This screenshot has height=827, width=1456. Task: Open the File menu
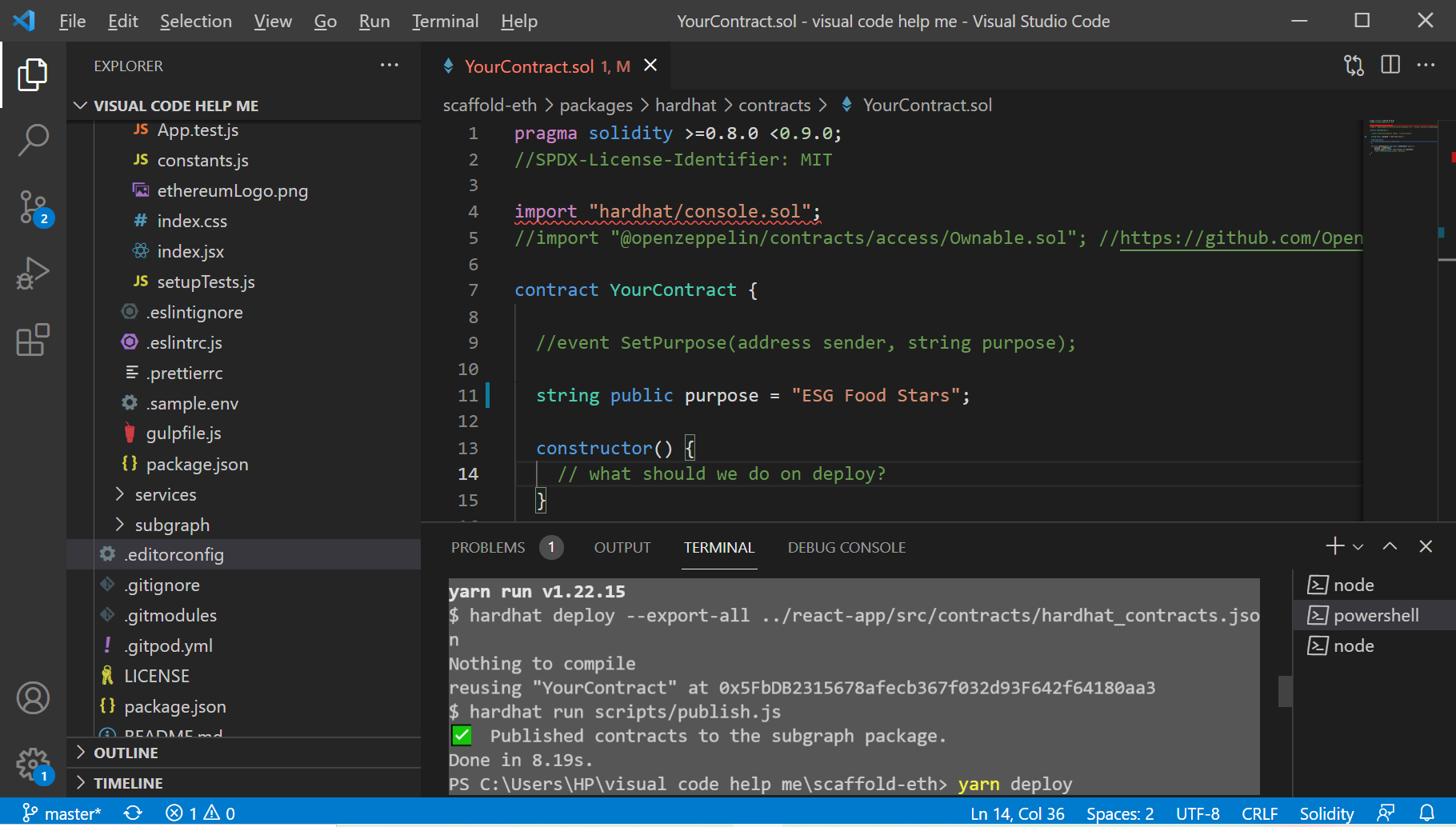click(72, 22)
